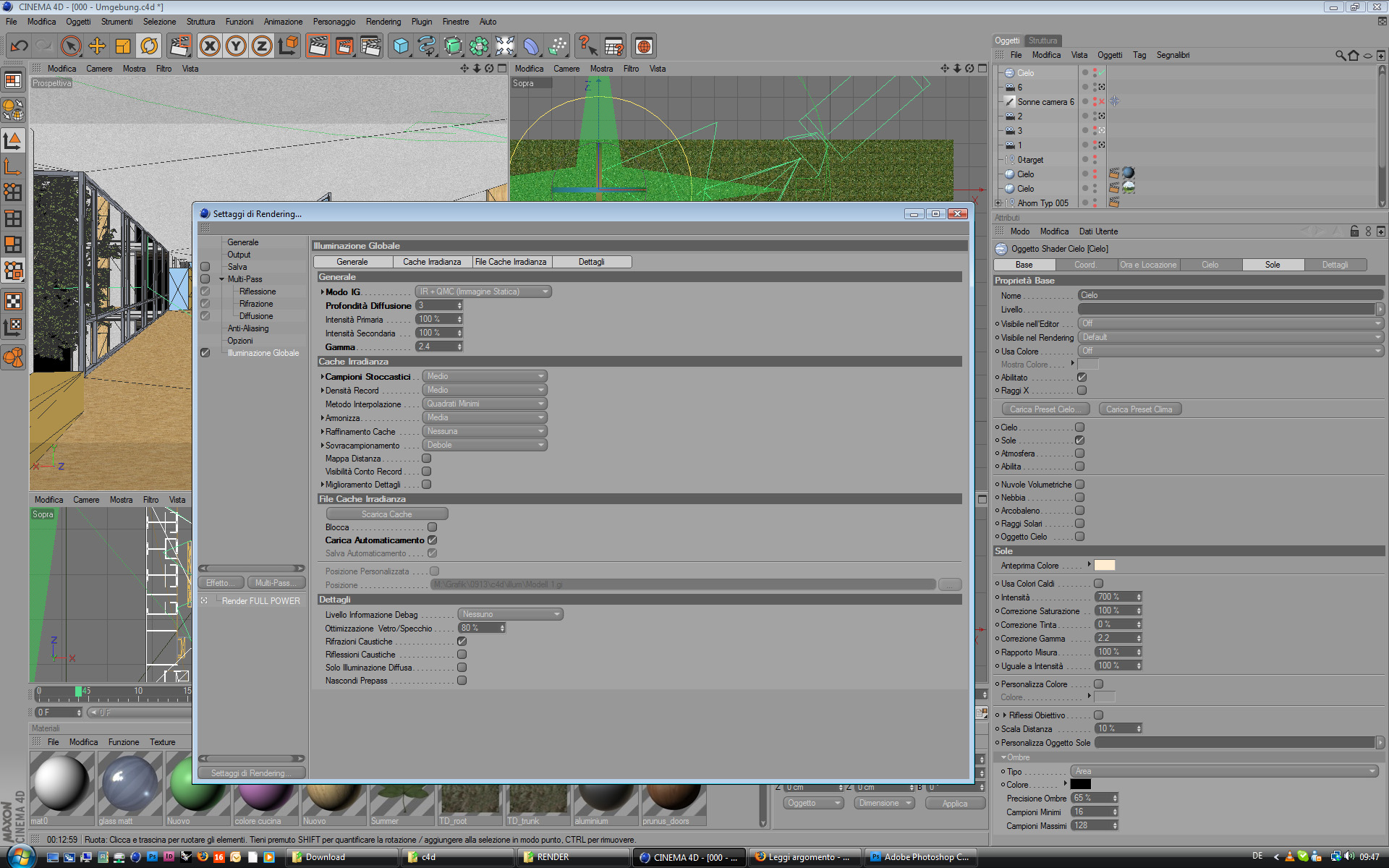1389x868 pixels.
Task: Open the online globe icon
Action: (x=644, y=46)
